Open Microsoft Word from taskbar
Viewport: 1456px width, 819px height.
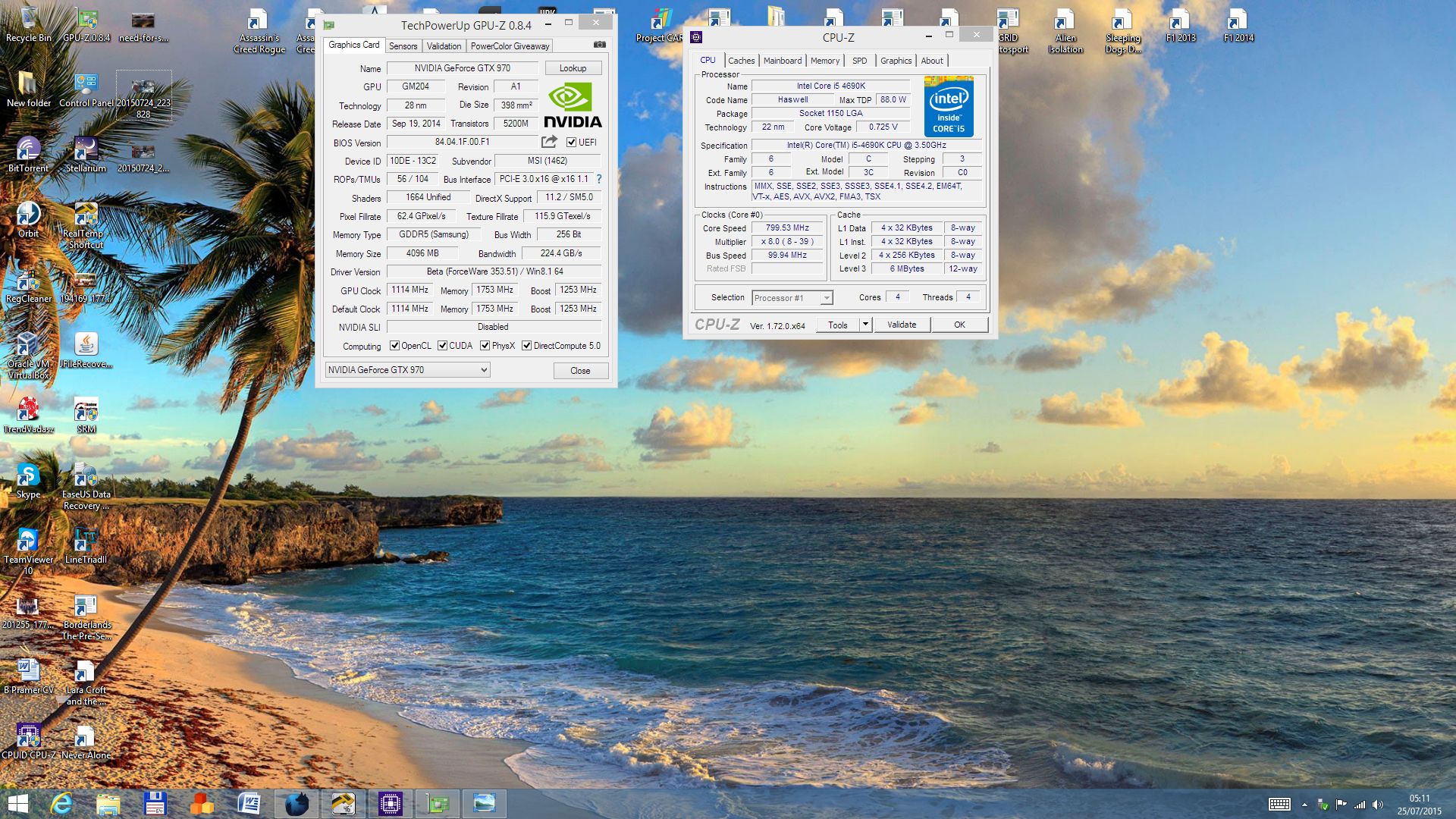click(x=249, y=804)
